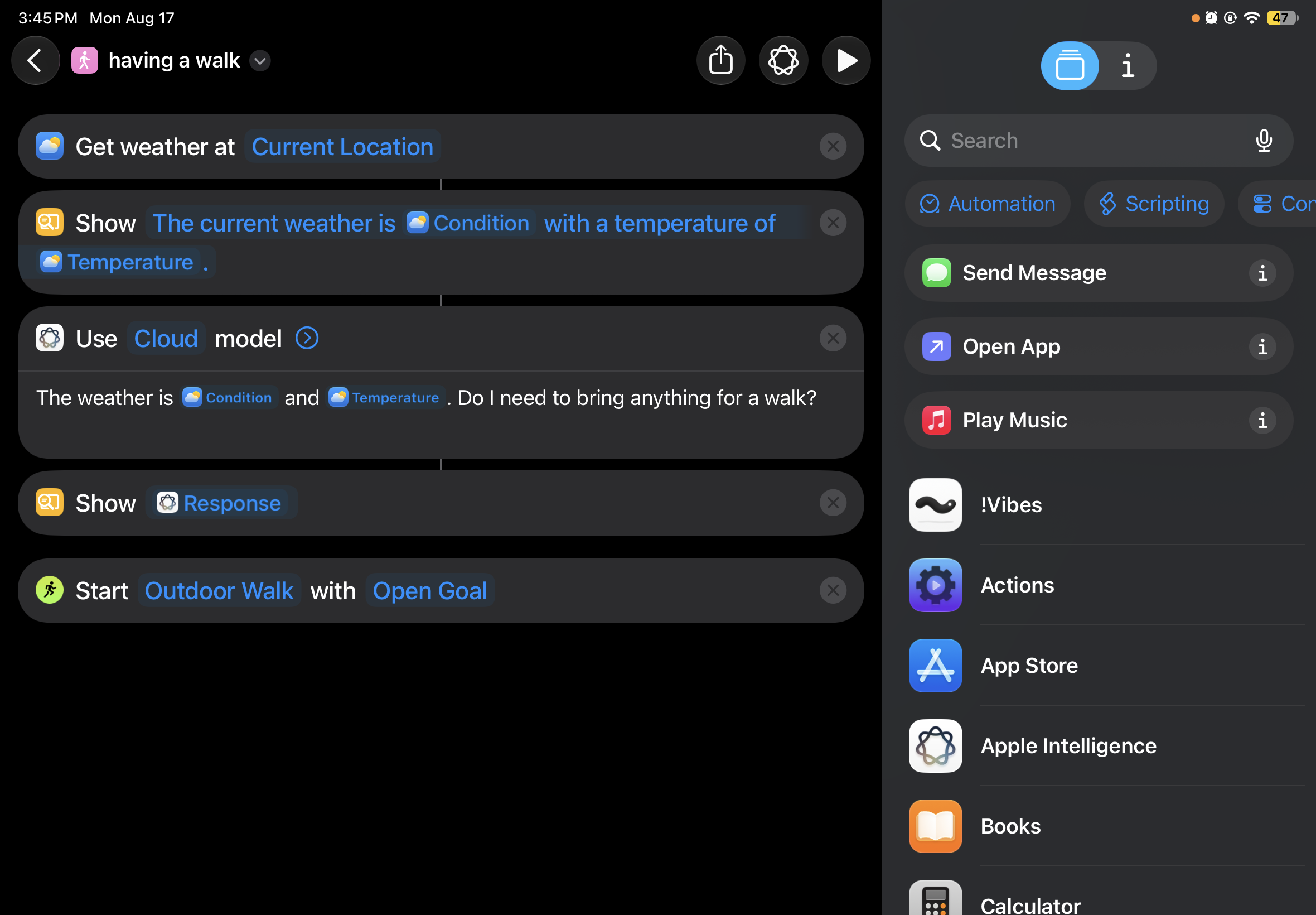
Task: Expand the 'having a walk' title dropdown
Action: pos(260,61)
